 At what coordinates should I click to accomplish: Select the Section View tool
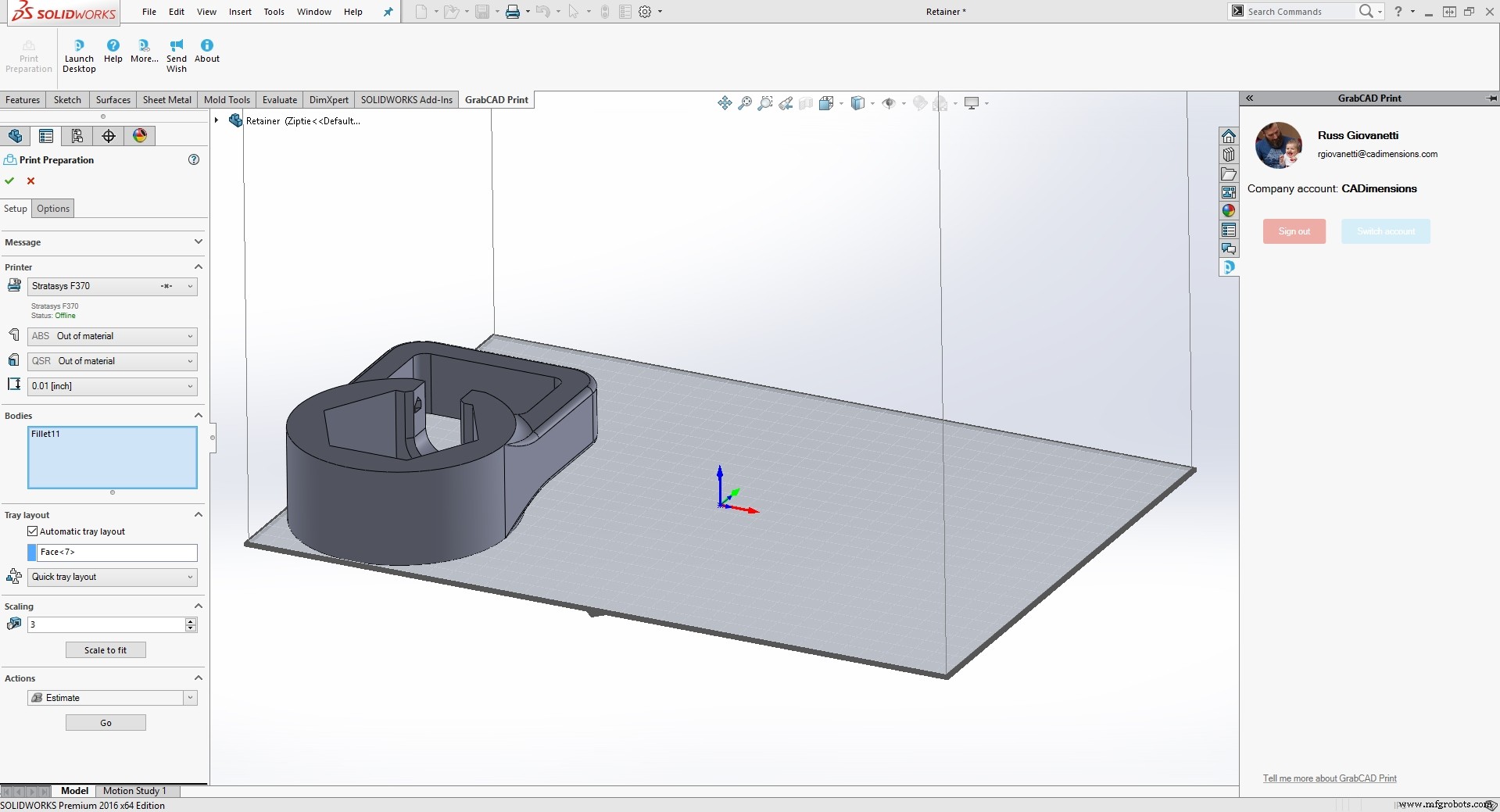tap(805, 102)
